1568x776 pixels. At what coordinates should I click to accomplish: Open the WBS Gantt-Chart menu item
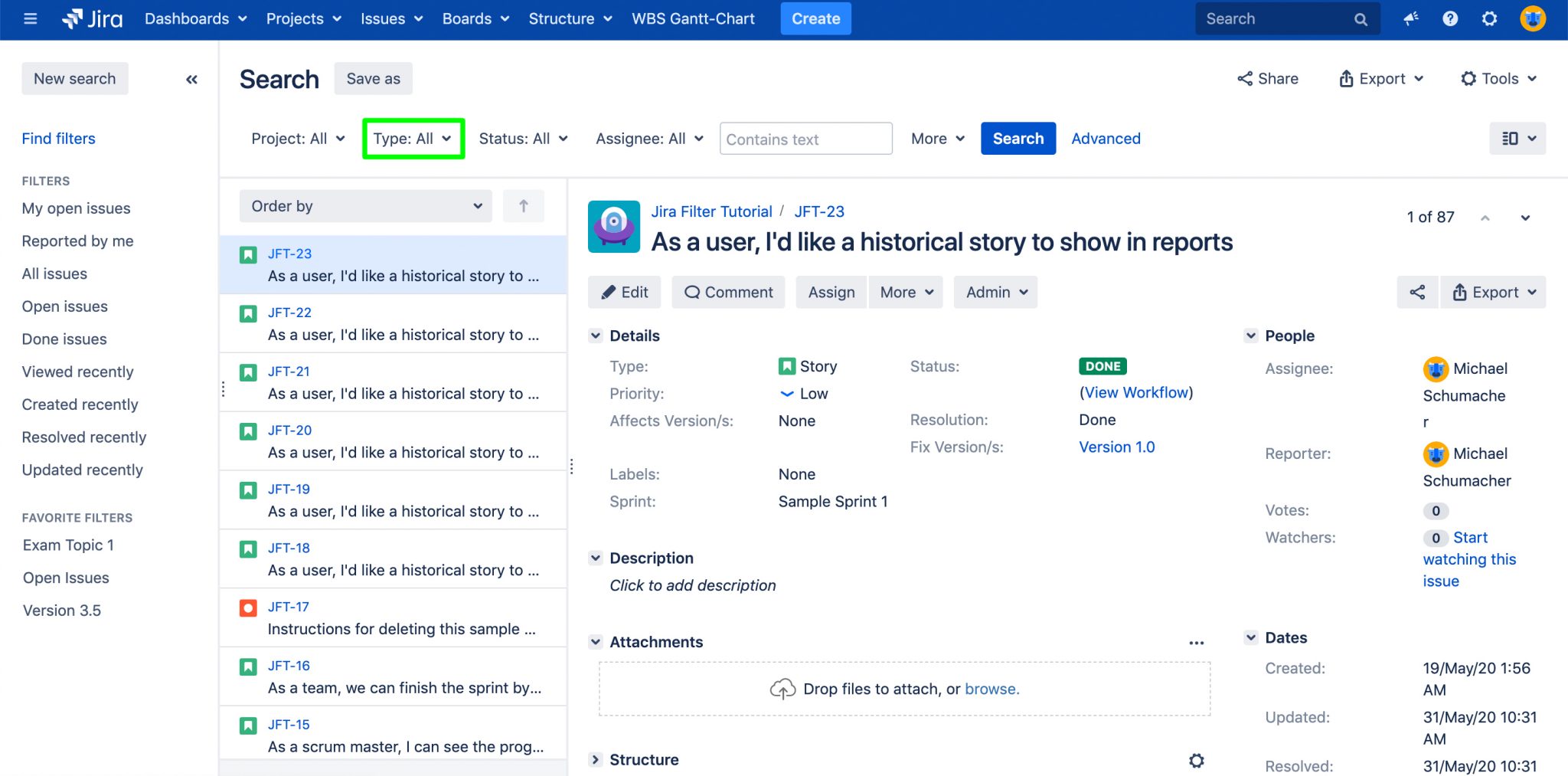[692, 18]
